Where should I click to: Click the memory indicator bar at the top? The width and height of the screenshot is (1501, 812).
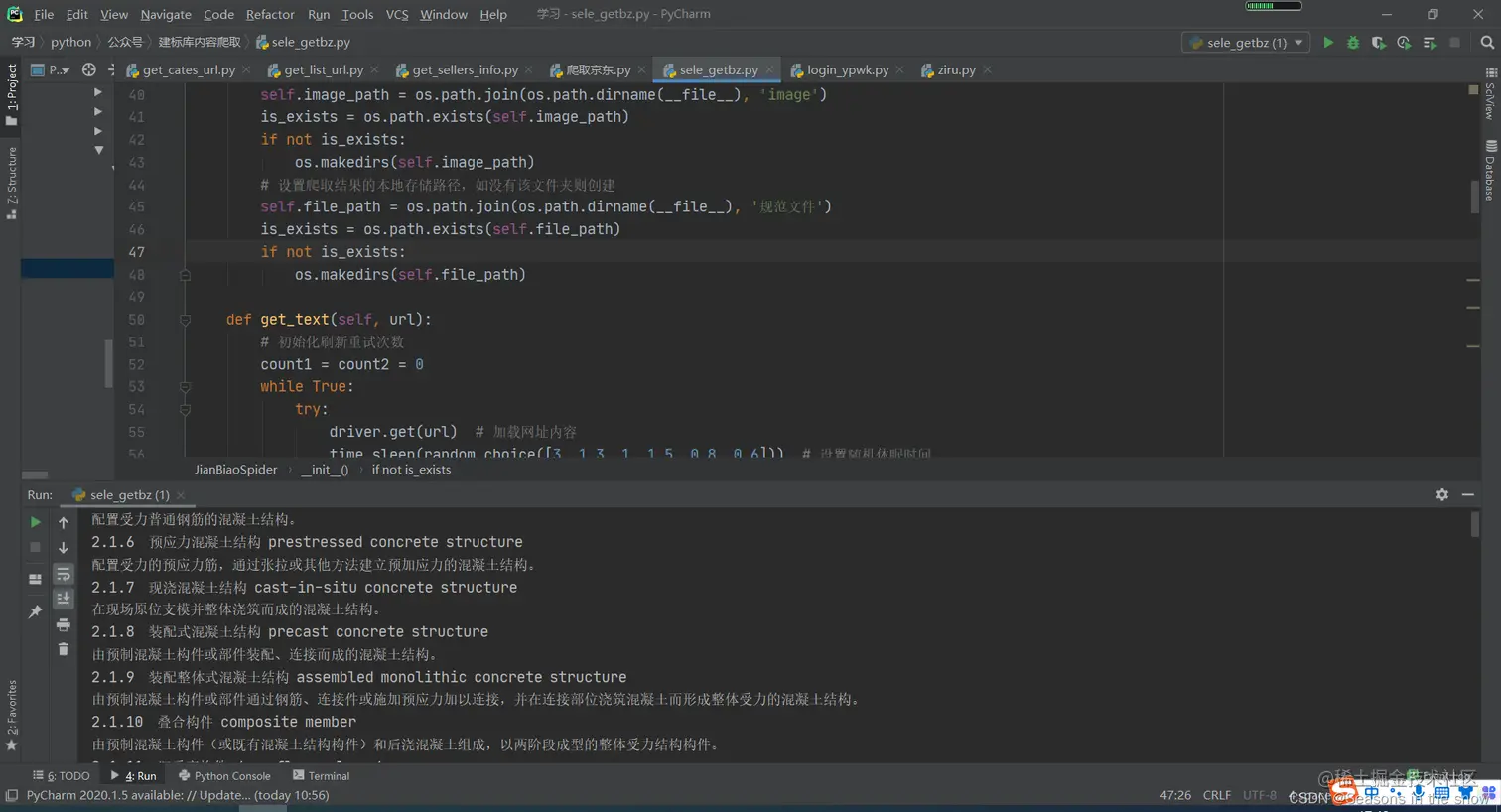pyautogui.click(x=1274, y=6)
